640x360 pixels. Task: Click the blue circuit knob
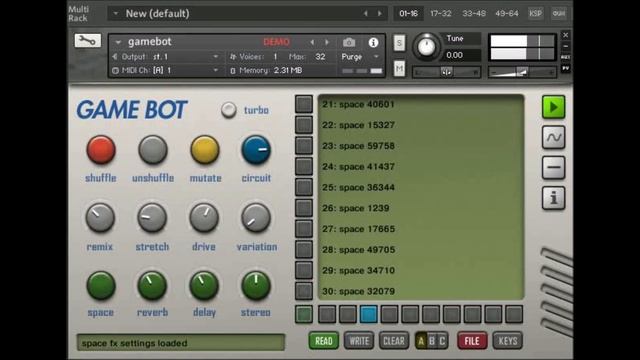256,150
